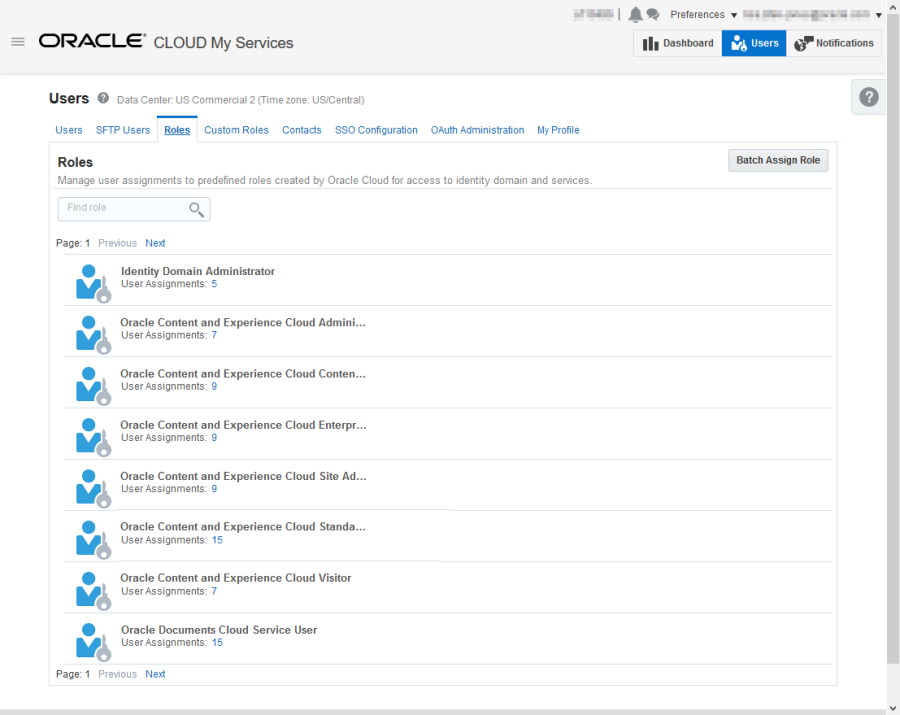Open Oracle Content and Experience Cloud Admini... role
Viewport: 900px width, 715px height.
click(243, 322)
